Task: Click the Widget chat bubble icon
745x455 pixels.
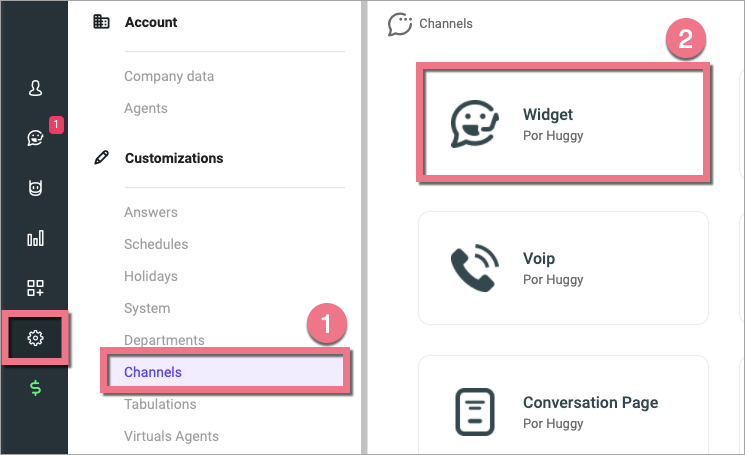Action: 473,124
